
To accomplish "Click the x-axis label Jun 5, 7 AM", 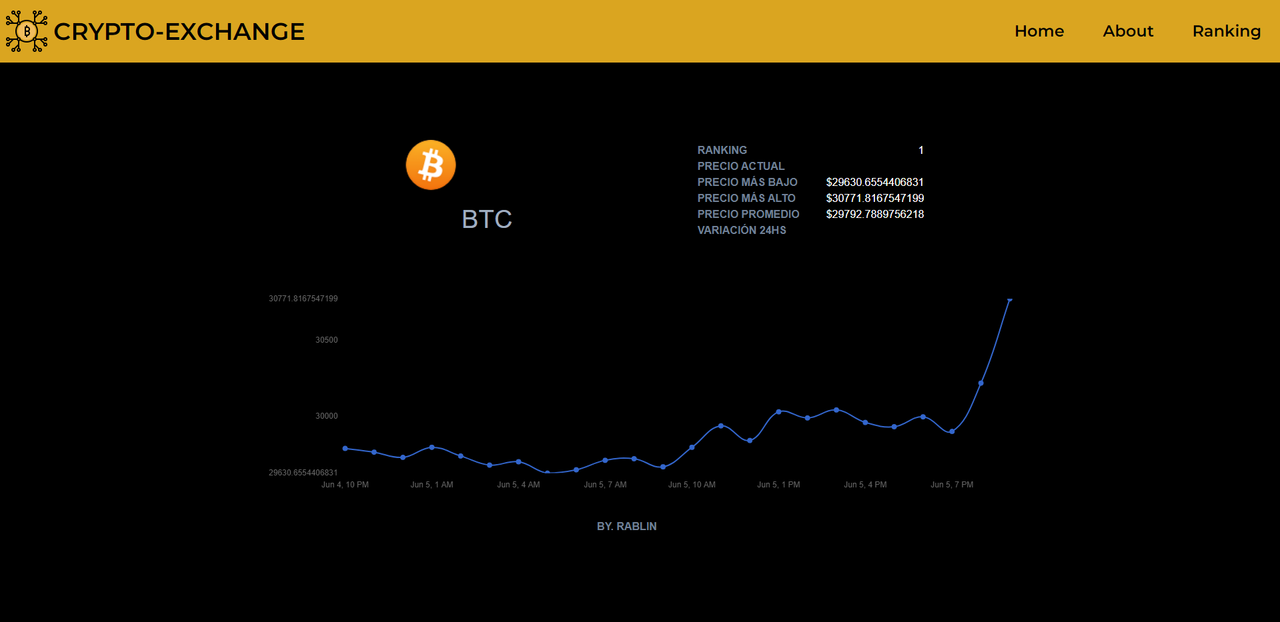I will tap(605, 485).
